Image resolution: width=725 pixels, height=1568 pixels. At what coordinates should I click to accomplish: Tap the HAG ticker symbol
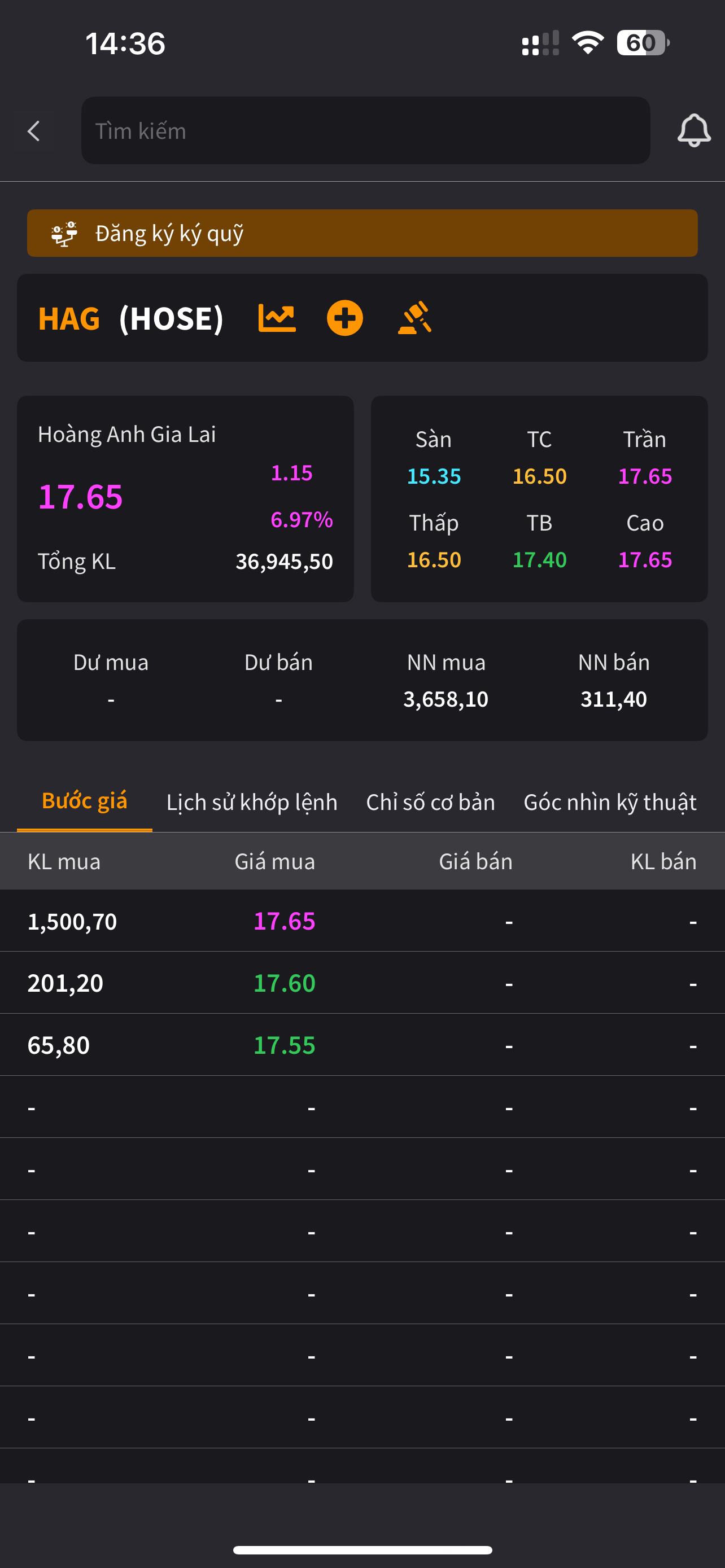click(x=69, y=318)
